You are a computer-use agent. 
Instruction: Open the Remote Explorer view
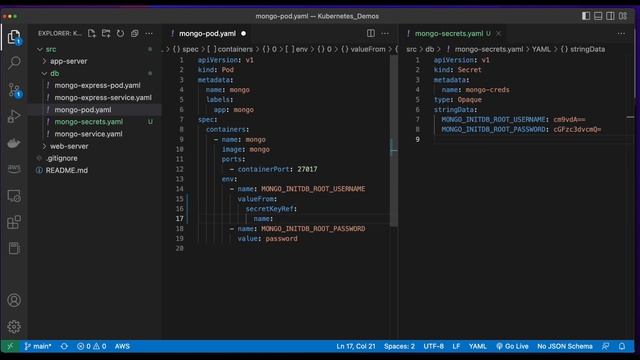14,196
